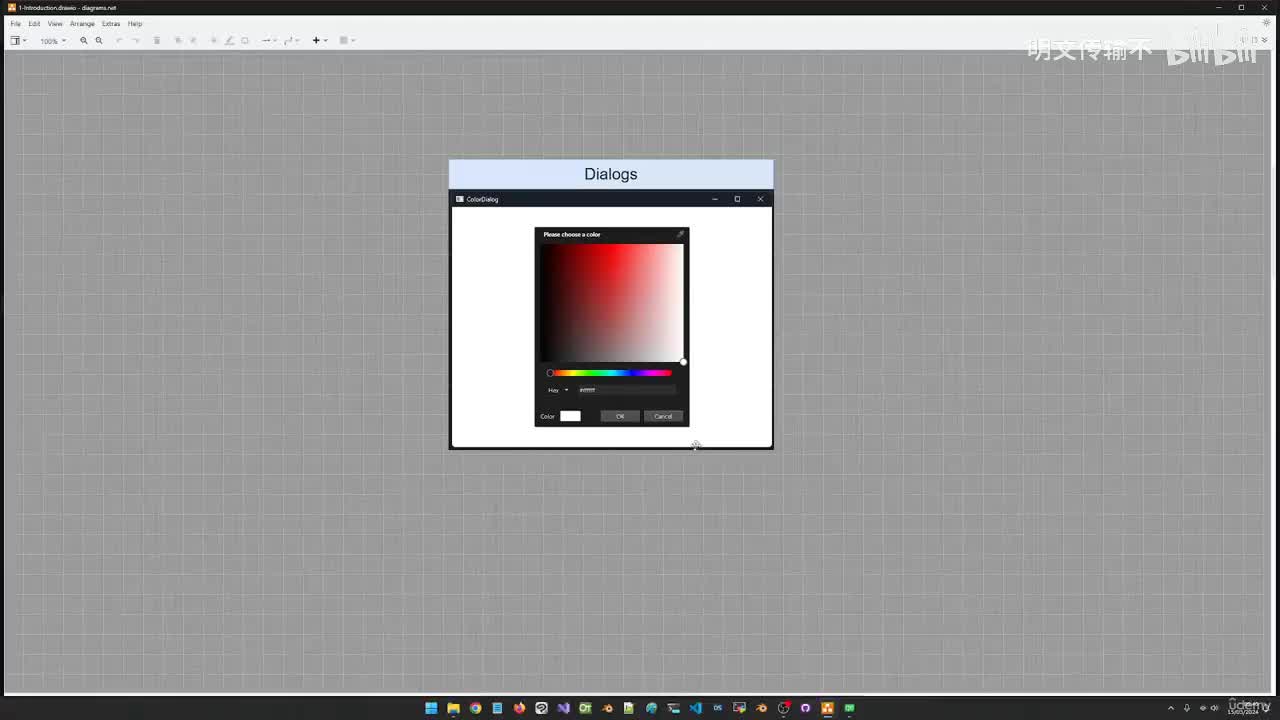
Task: Maximize the ColorDialog window
Action: [x=738, y=199]
